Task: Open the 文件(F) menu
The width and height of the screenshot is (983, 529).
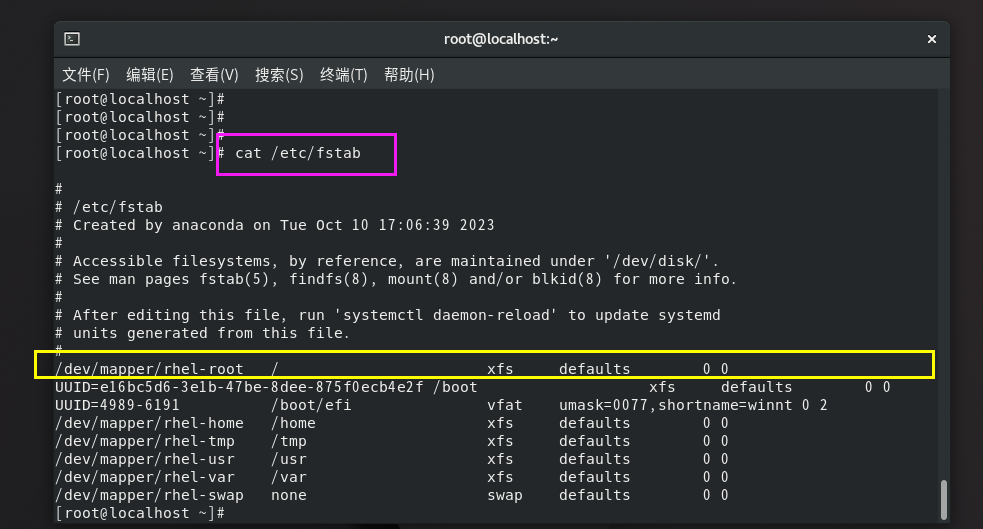Action: pos(85,75)
